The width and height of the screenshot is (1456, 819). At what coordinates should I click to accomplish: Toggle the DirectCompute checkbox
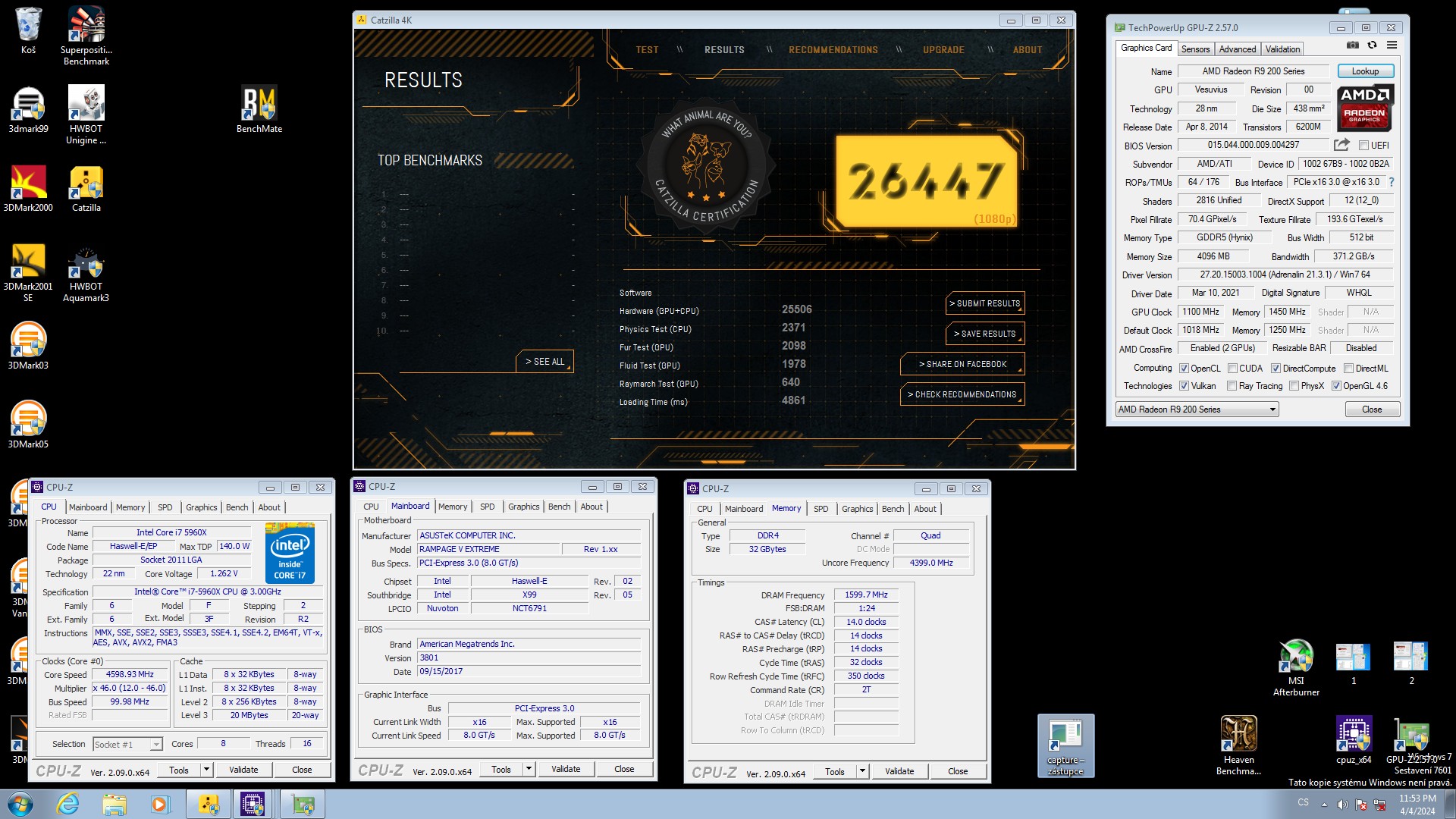point(1276,369)
